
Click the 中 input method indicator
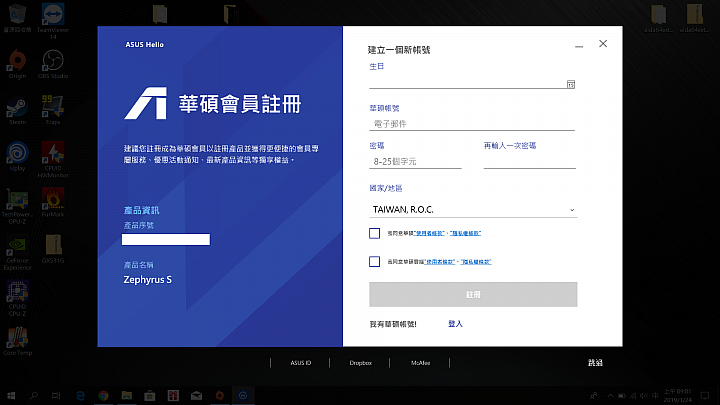(x=655, y=395)
